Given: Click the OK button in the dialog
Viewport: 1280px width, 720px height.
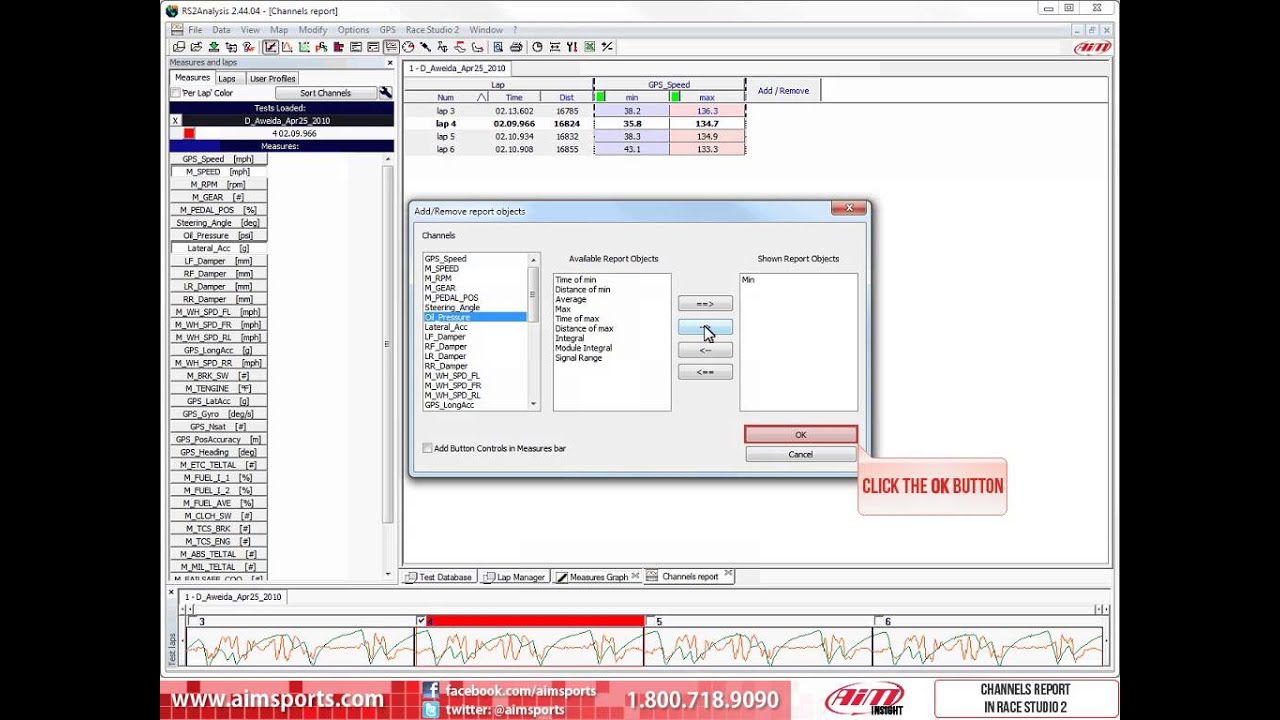Looking at the screenshot, I should coord(801,435).
